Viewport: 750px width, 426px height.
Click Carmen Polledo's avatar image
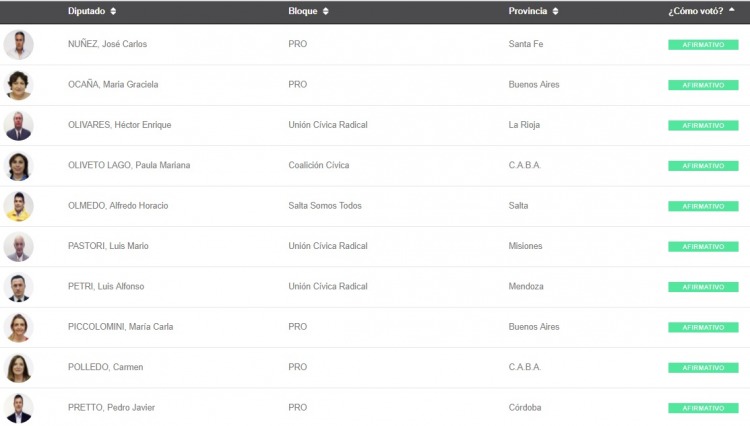19,368
